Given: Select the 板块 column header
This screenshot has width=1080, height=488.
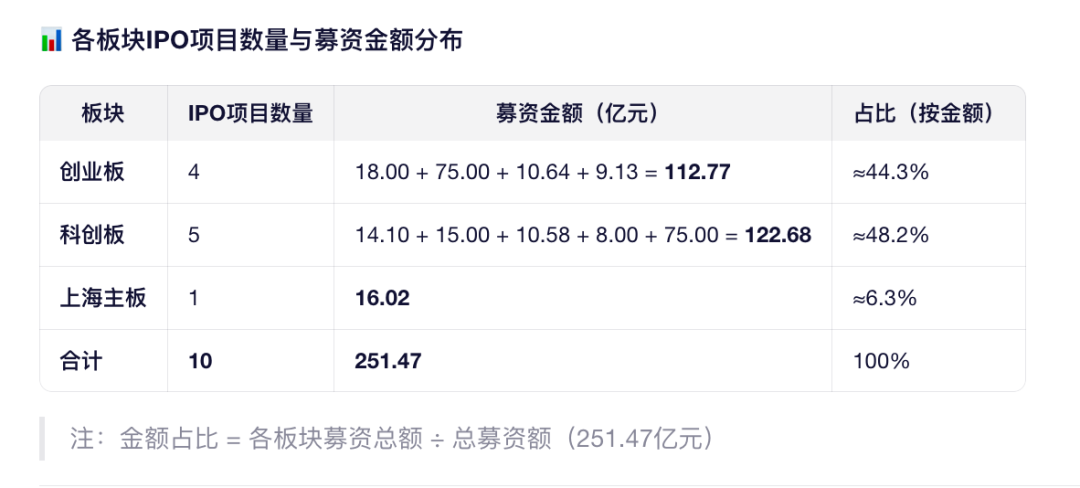Looking at the screenshot, I should [104, 113].
